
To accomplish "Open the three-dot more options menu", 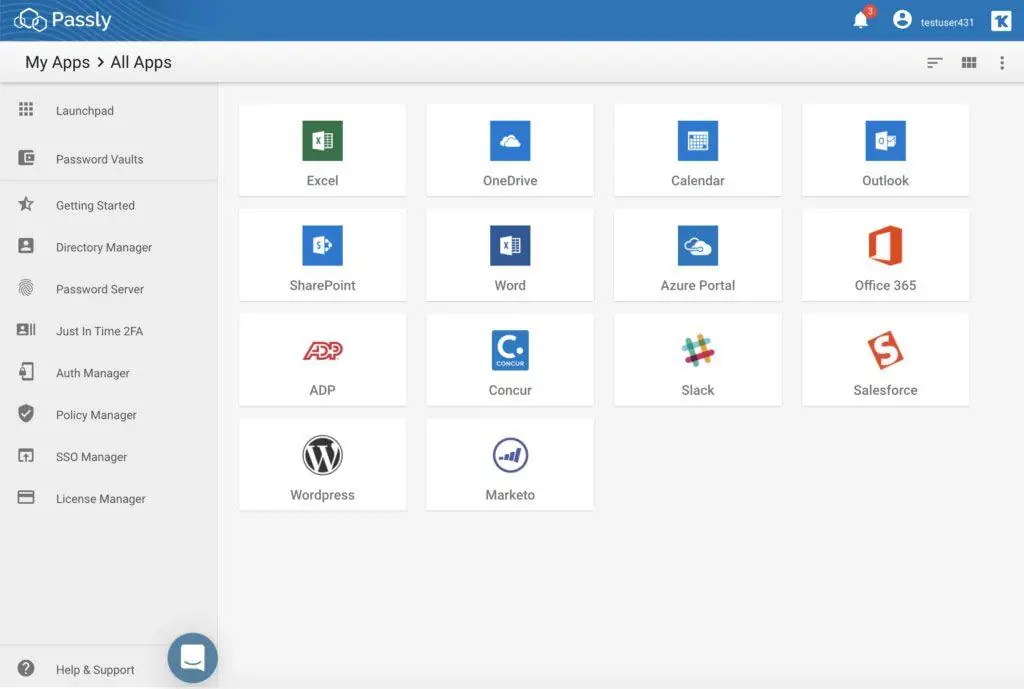I will pyautogui.click(x=1002, y=63).
